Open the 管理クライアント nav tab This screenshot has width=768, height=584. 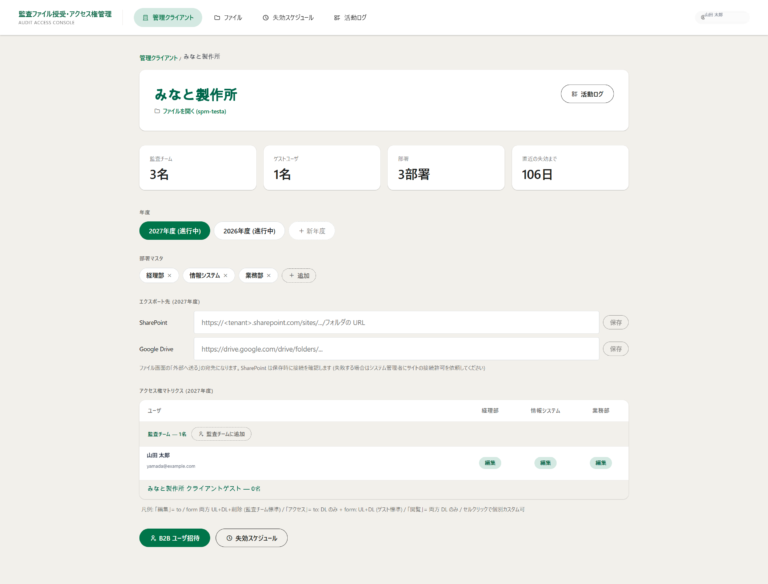click(x=168, y=18)
